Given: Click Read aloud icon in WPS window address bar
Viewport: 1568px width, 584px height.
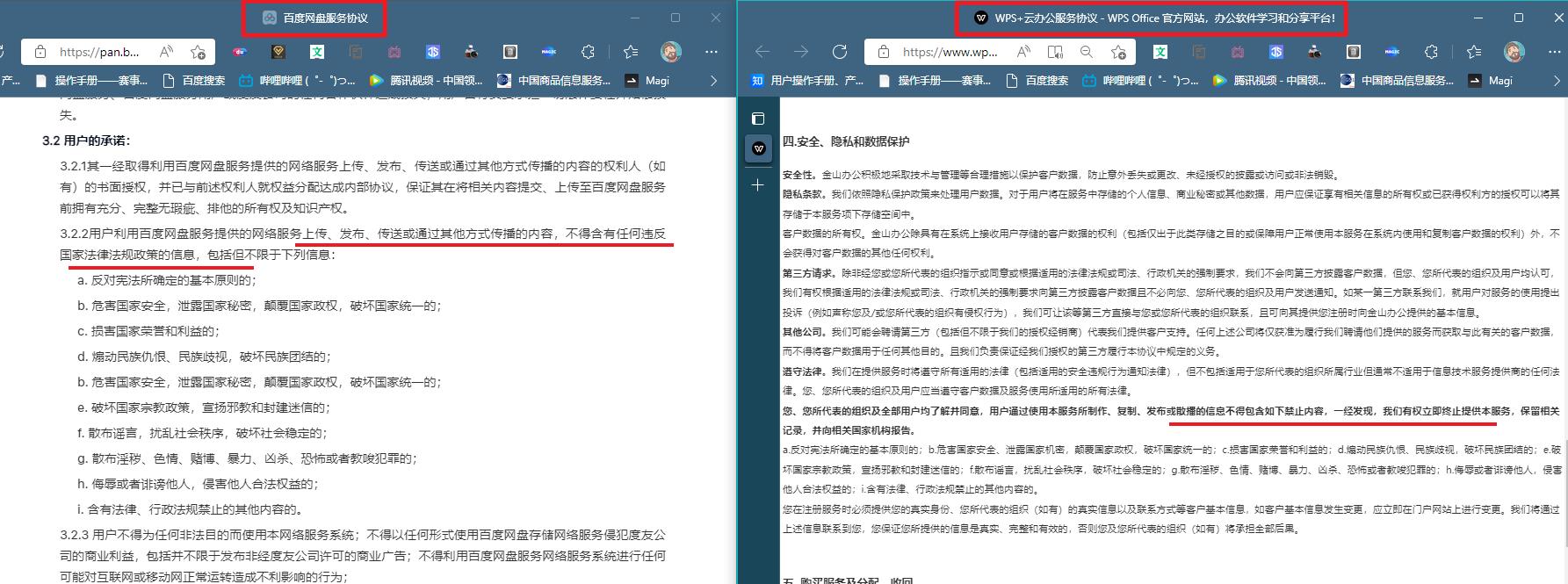Looking at the screenshot, I should [x=1023, y=52].
